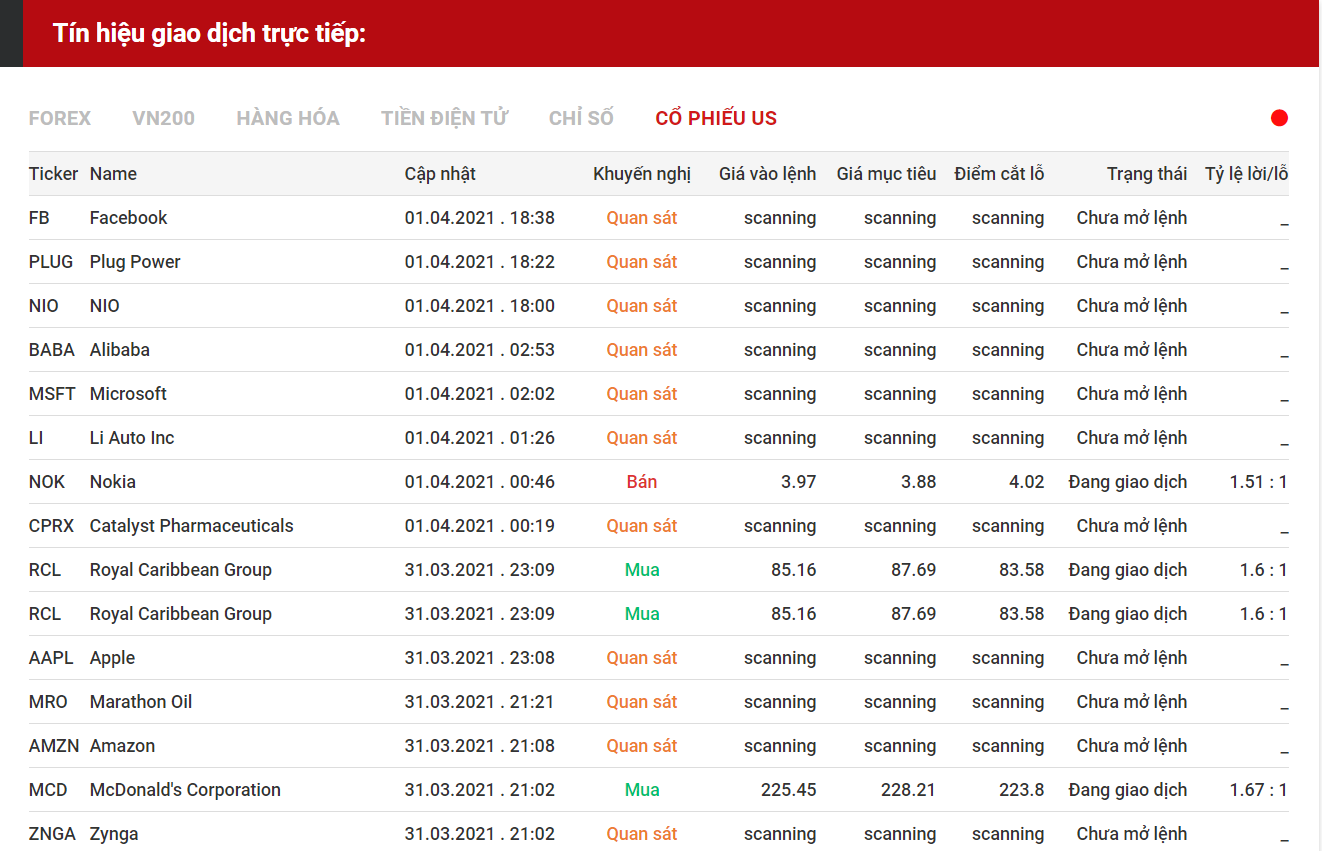Click the update time 01.04.2021 . 18:00 for NIO
1322x851 pixels.
pos(480,306)
